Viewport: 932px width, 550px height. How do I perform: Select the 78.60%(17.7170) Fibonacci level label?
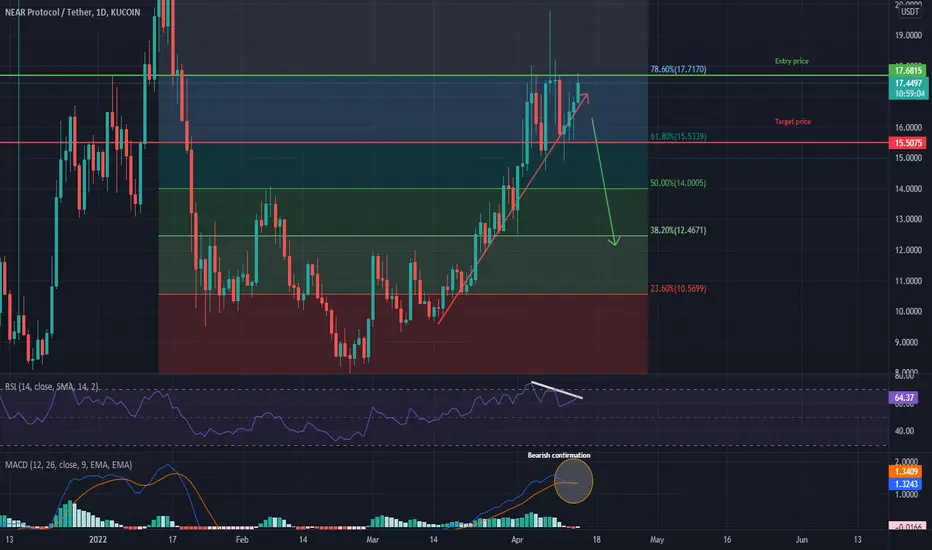click(x=678, y=69)
